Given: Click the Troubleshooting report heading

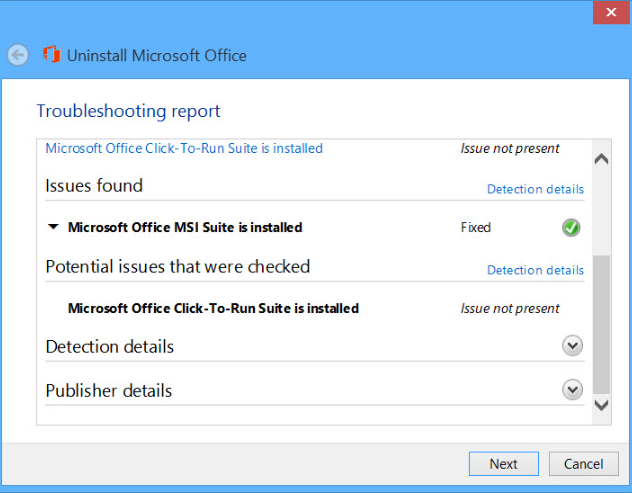Looking at the screenshot, I should [x=128, y=111].
